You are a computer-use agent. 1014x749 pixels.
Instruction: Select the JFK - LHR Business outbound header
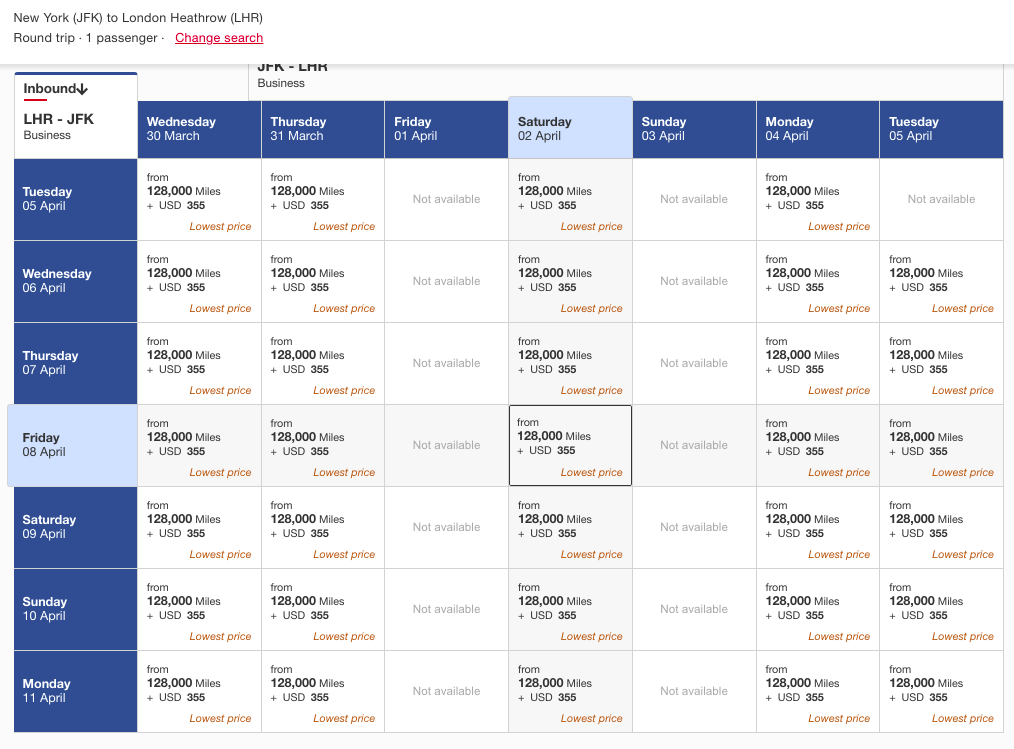click(x=290, y=76)
